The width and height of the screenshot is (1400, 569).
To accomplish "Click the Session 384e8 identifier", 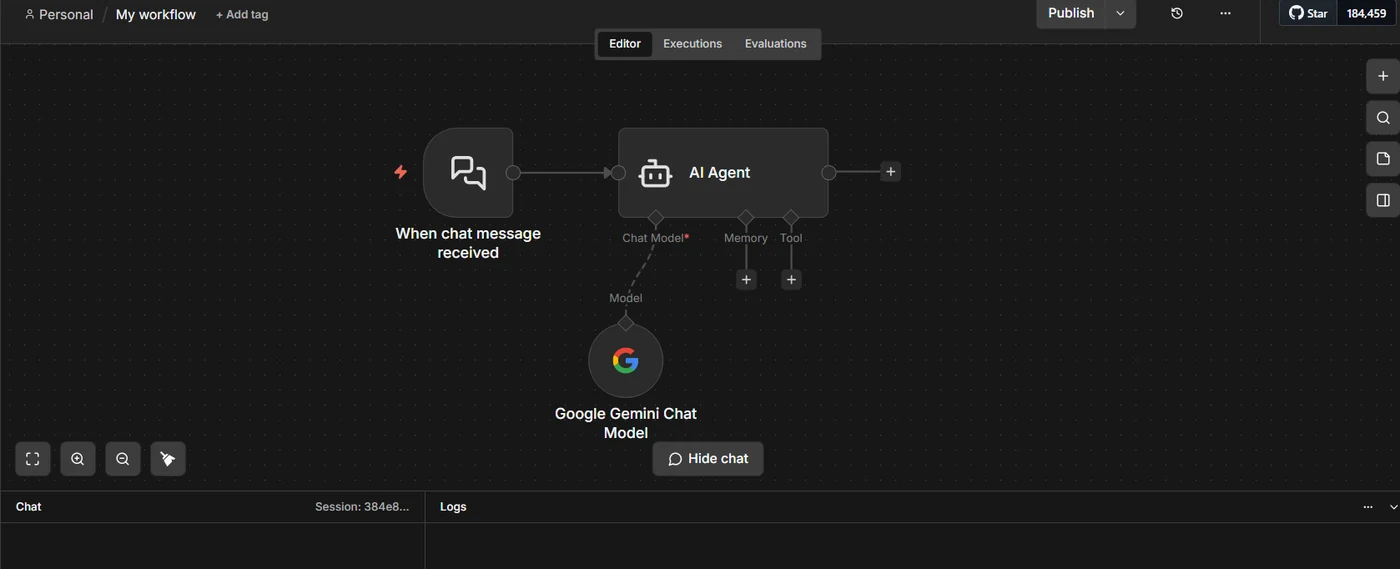I will (362, 507).
